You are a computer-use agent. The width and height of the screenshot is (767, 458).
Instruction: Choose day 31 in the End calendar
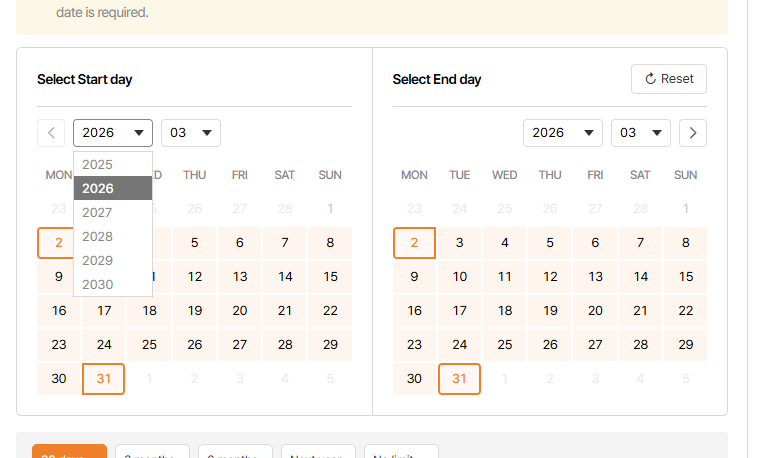[x=460, y=379]
